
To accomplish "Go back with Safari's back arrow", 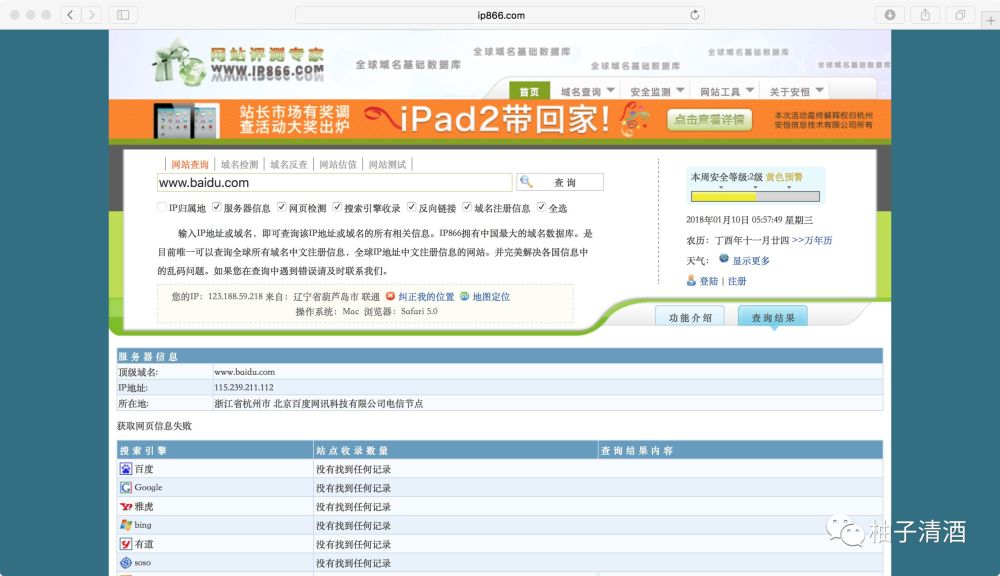I will (70, 15).
